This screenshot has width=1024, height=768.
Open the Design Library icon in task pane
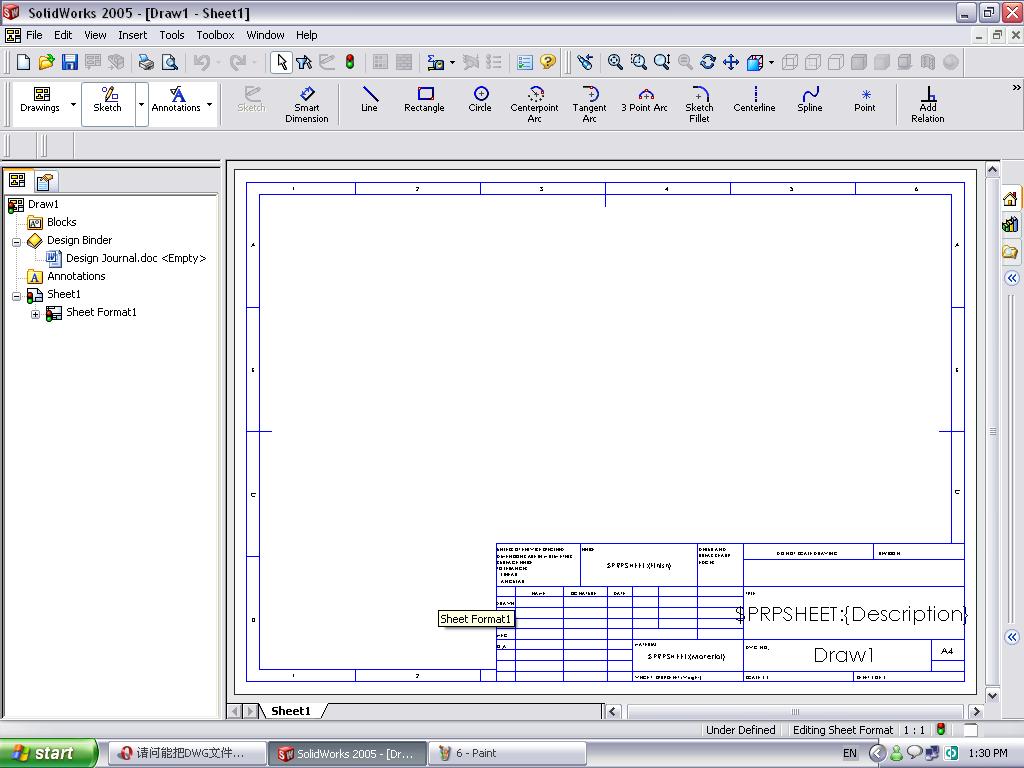click(1010, 225)
